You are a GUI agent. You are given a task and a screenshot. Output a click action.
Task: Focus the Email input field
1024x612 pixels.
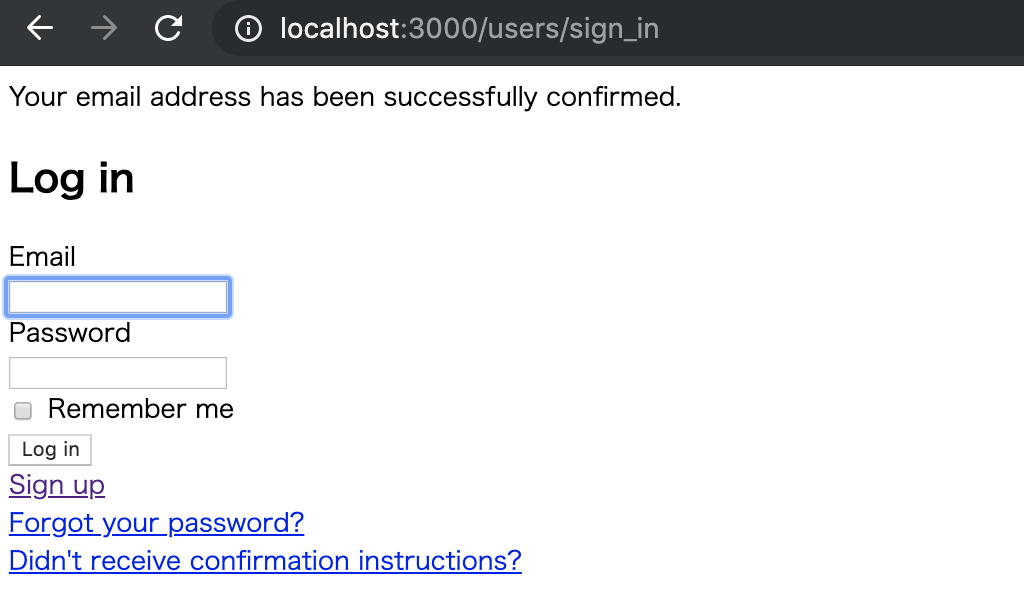tap(118, 298)
